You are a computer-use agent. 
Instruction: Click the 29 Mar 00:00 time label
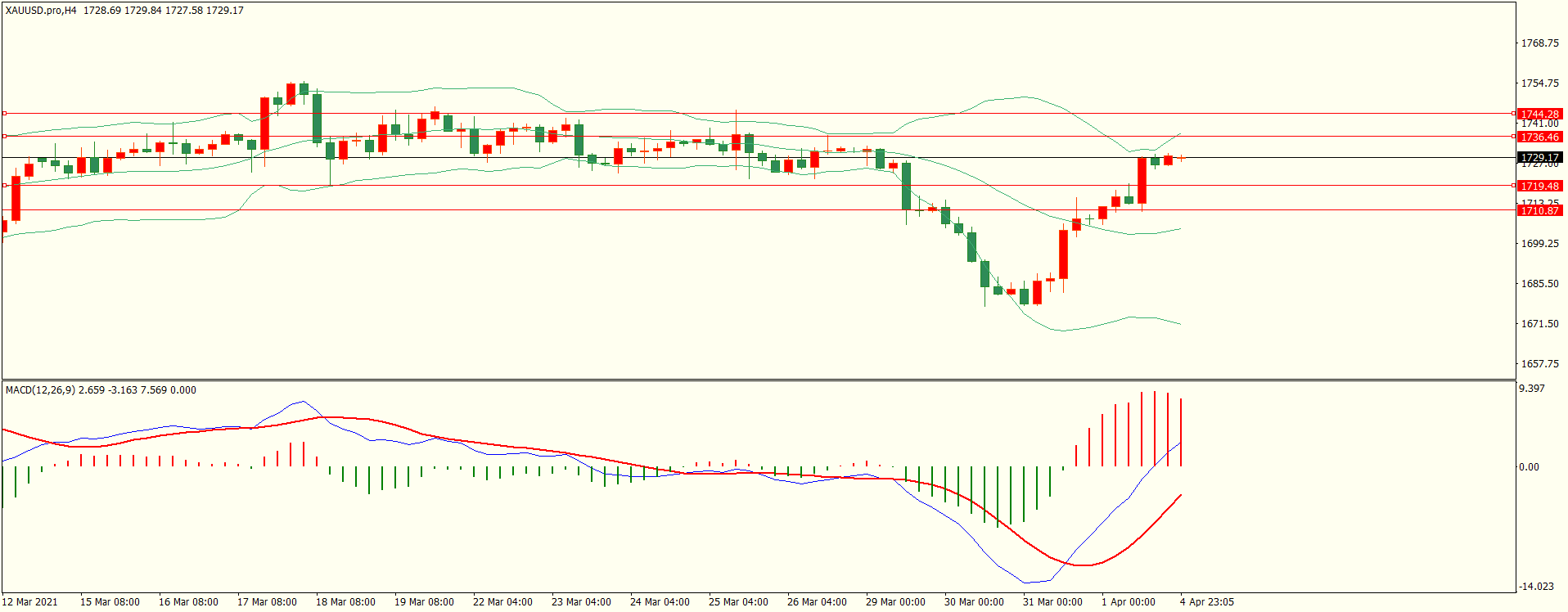point(895,602)
